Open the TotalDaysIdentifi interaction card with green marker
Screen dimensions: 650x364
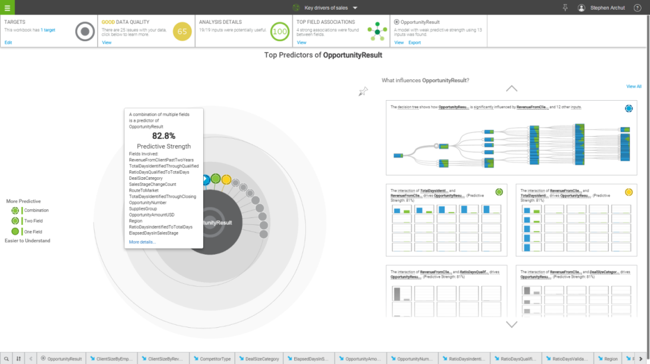[x=446, y=220]
